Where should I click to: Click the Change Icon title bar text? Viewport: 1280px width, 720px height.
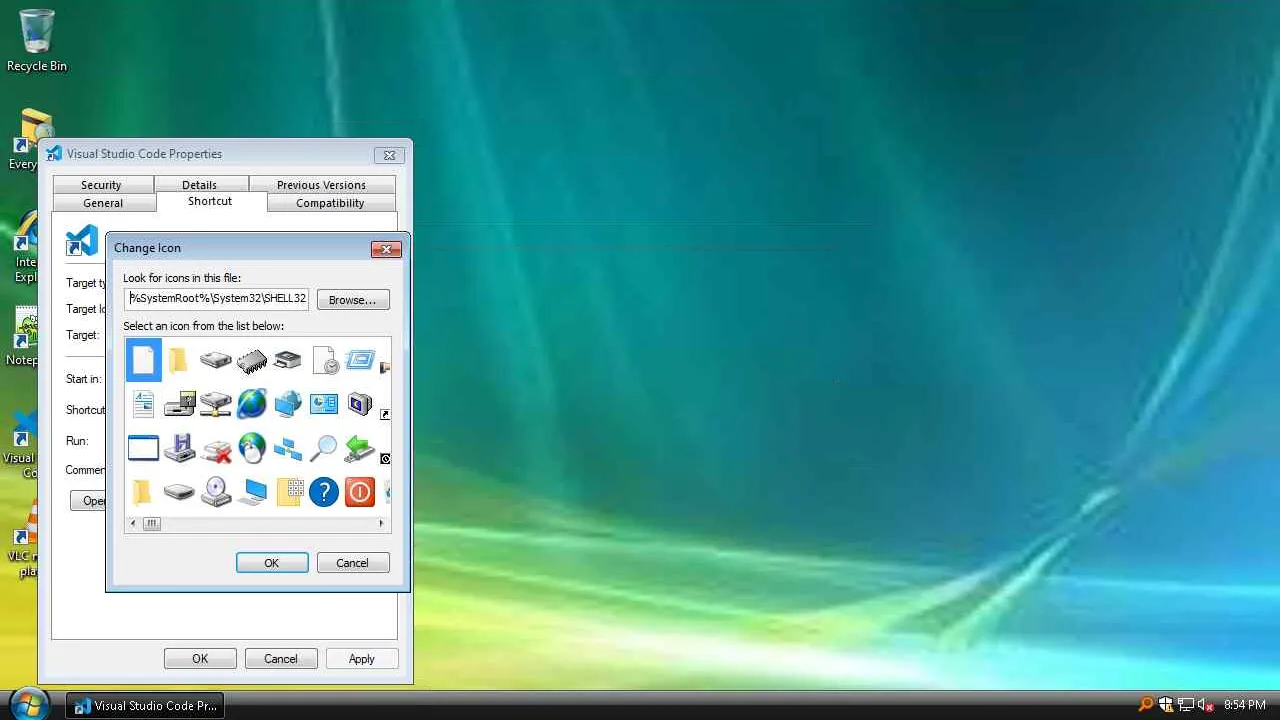147,248
